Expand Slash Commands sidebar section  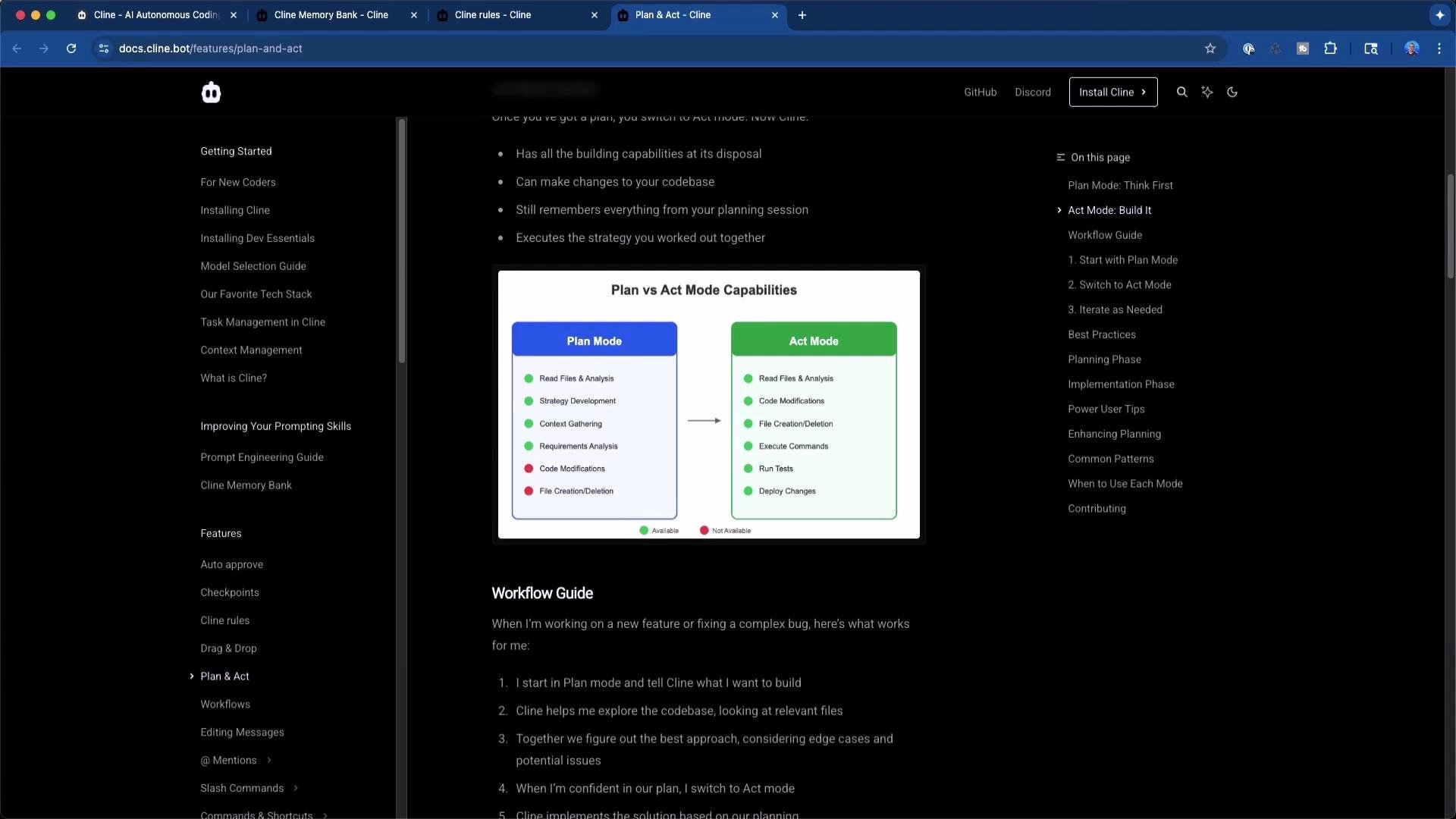[x=296, y=789]
